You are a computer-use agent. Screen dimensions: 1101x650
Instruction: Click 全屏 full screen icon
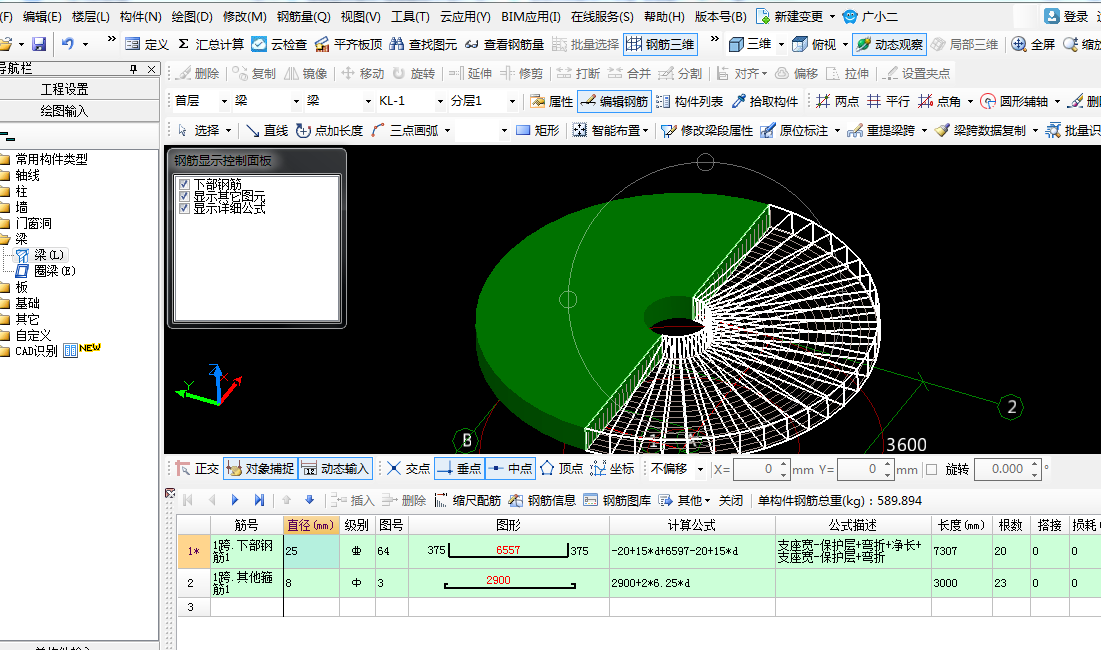tap(1033, 44)
